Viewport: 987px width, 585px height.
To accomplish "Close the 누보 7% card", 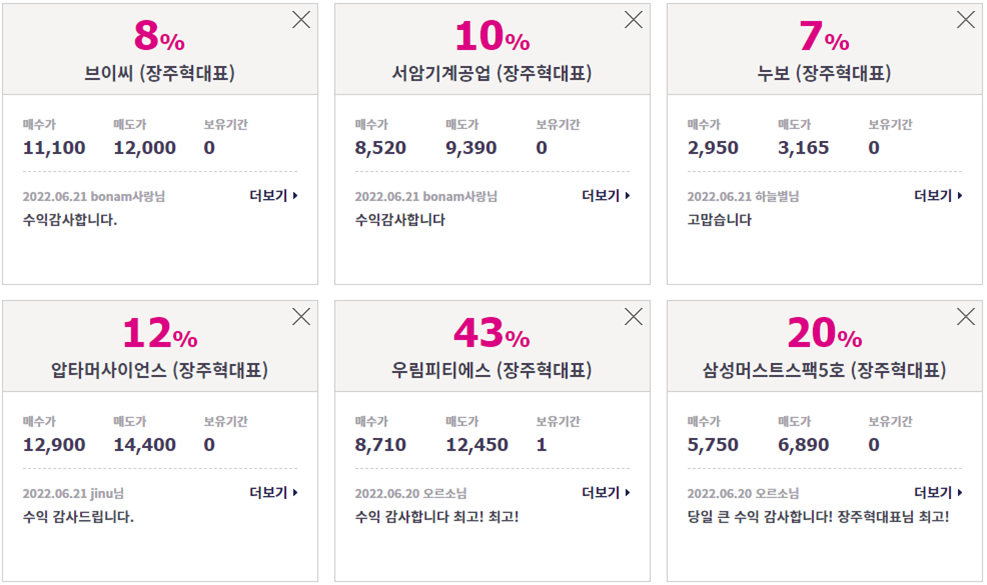I will (x=966, y=20).
